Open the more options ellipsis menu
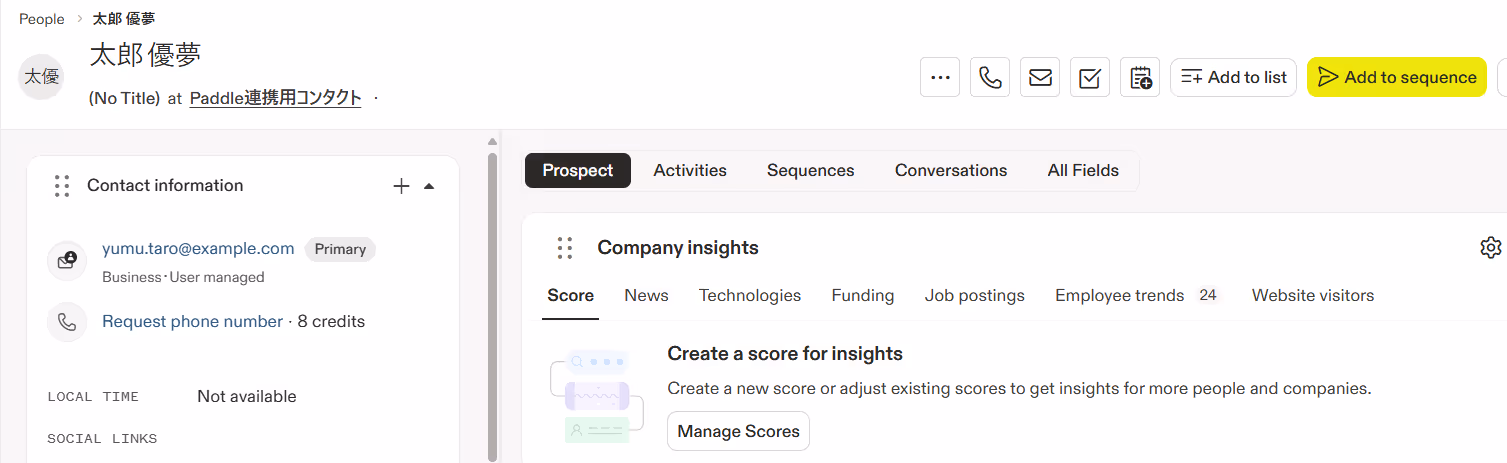The image size is (1507, 463). 939,77
